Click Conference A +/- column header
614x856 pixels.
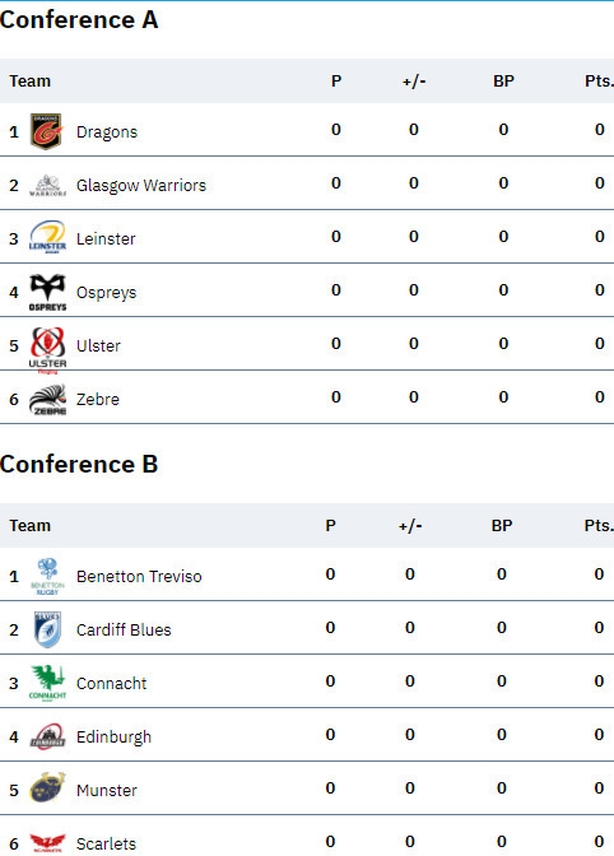coord(414,81)
